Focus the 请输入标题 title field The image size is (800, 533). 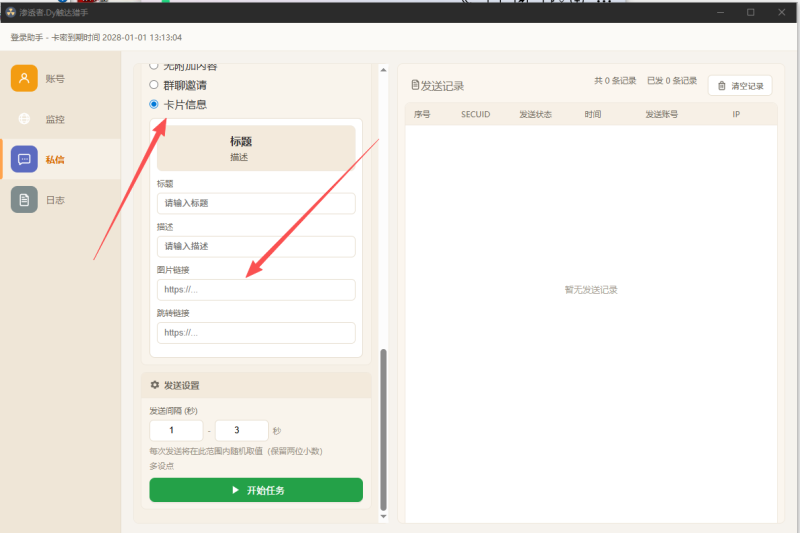tap(256, 203)
